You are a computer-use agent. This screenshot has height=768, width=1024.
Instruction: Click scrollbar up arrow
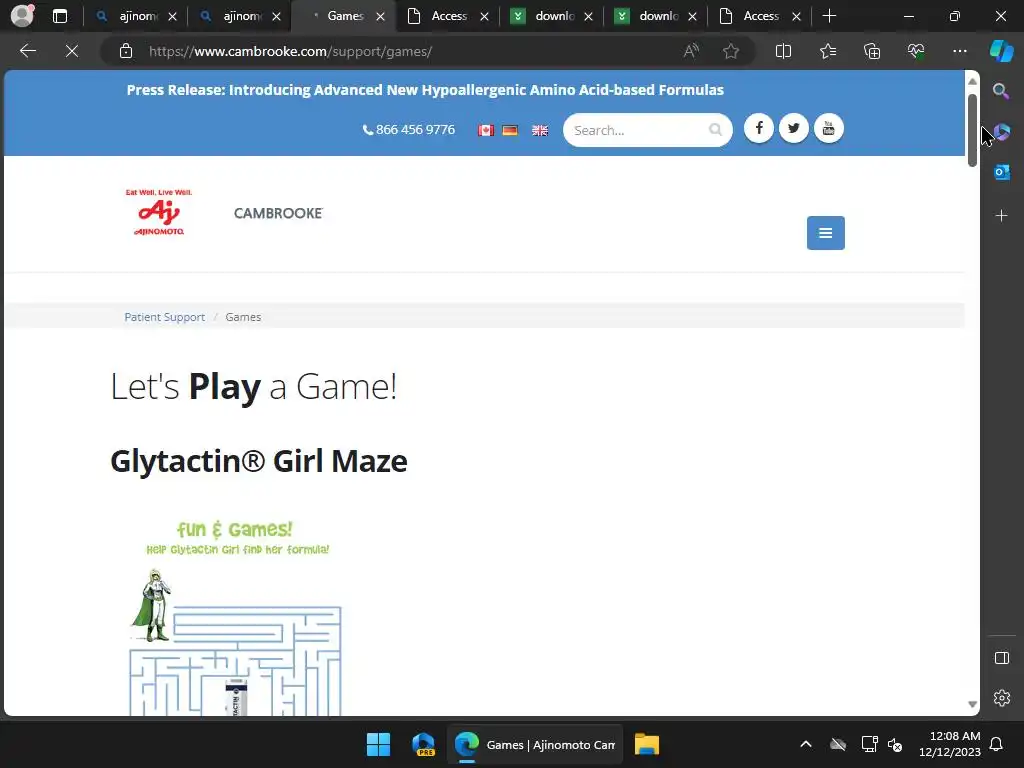coord(972,82)
